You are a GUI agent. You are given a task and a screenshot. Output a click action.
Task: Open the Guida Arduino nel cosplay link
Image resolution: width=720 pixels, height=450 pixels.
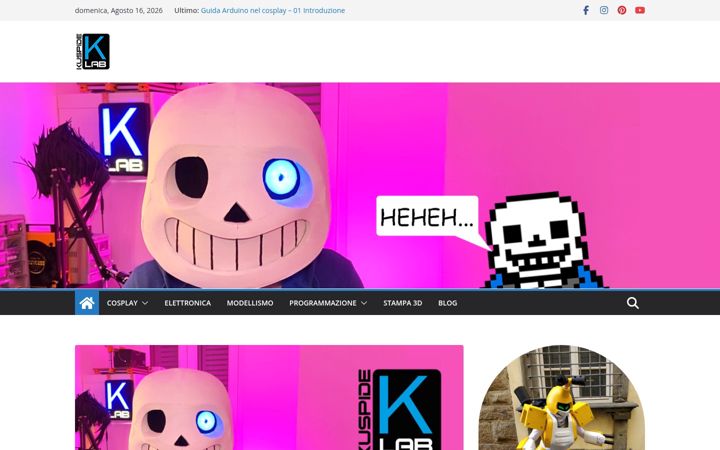(273, 10)
